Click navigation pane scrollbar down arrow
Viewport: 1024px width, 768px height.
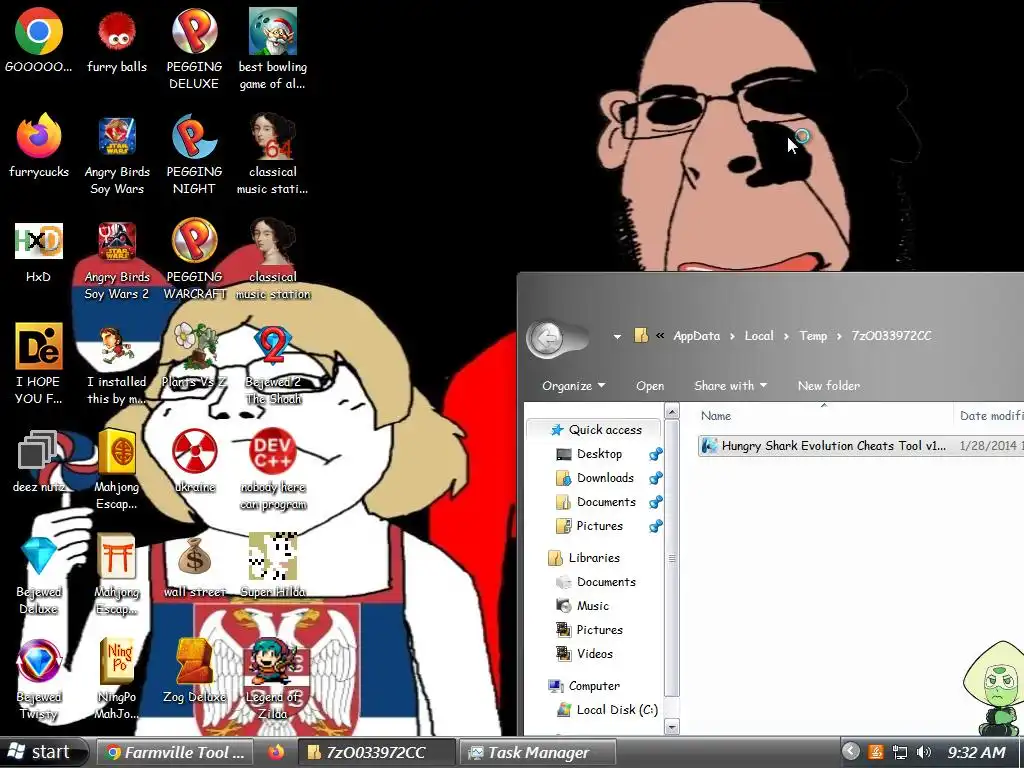pos(671,726)
